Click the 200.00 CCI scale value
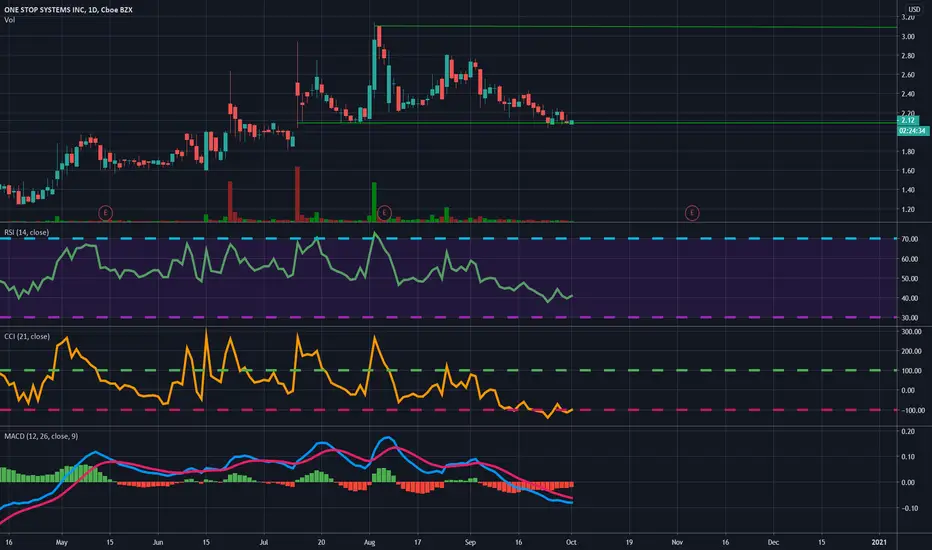 click(911, 351)
